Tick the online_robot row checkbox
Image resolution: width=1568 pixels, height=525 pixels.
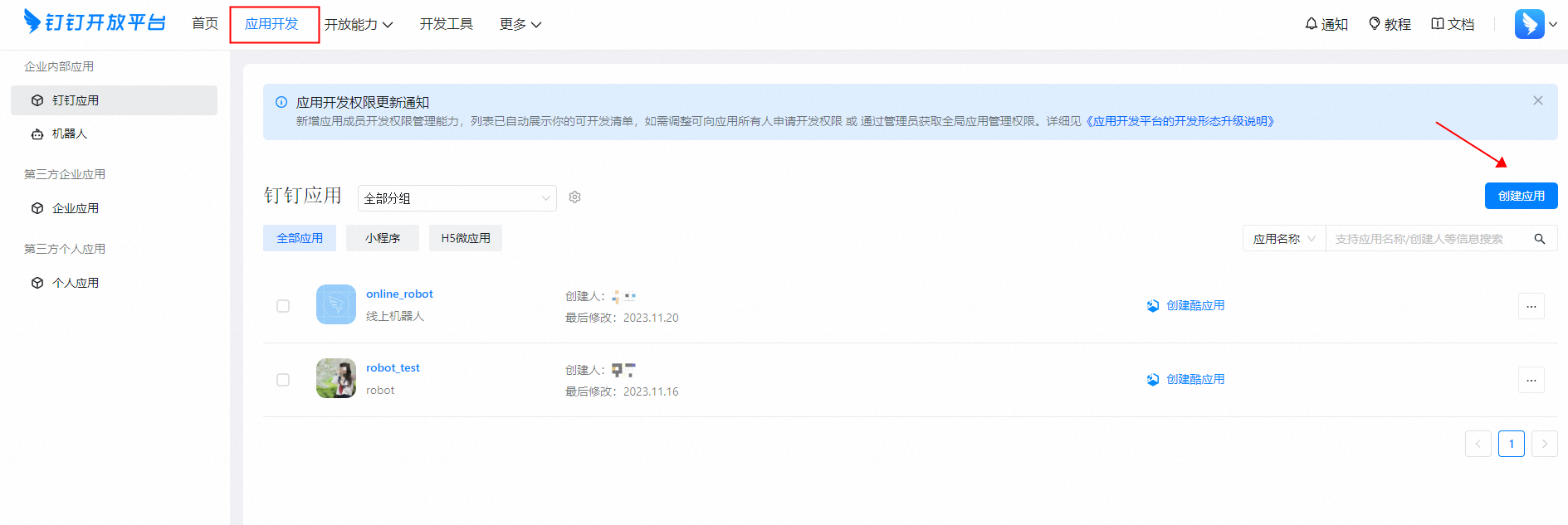pyautogui.click(x=283, y=306)
